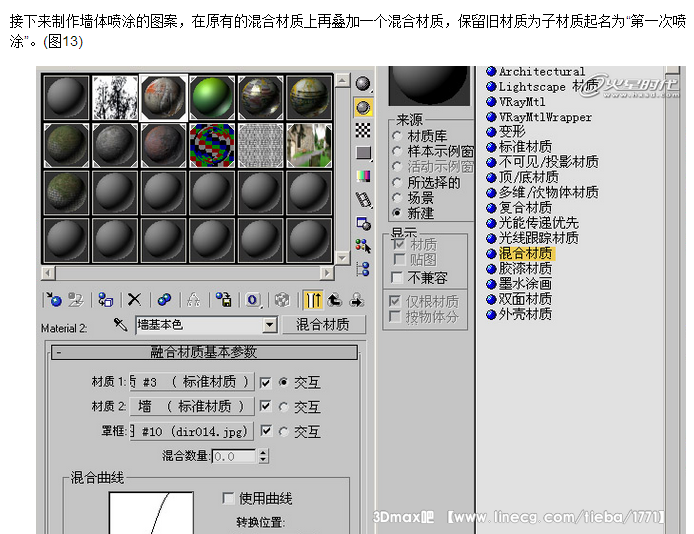Click the 材质 2 墙 标准材质 button

[x=192, y=406]
